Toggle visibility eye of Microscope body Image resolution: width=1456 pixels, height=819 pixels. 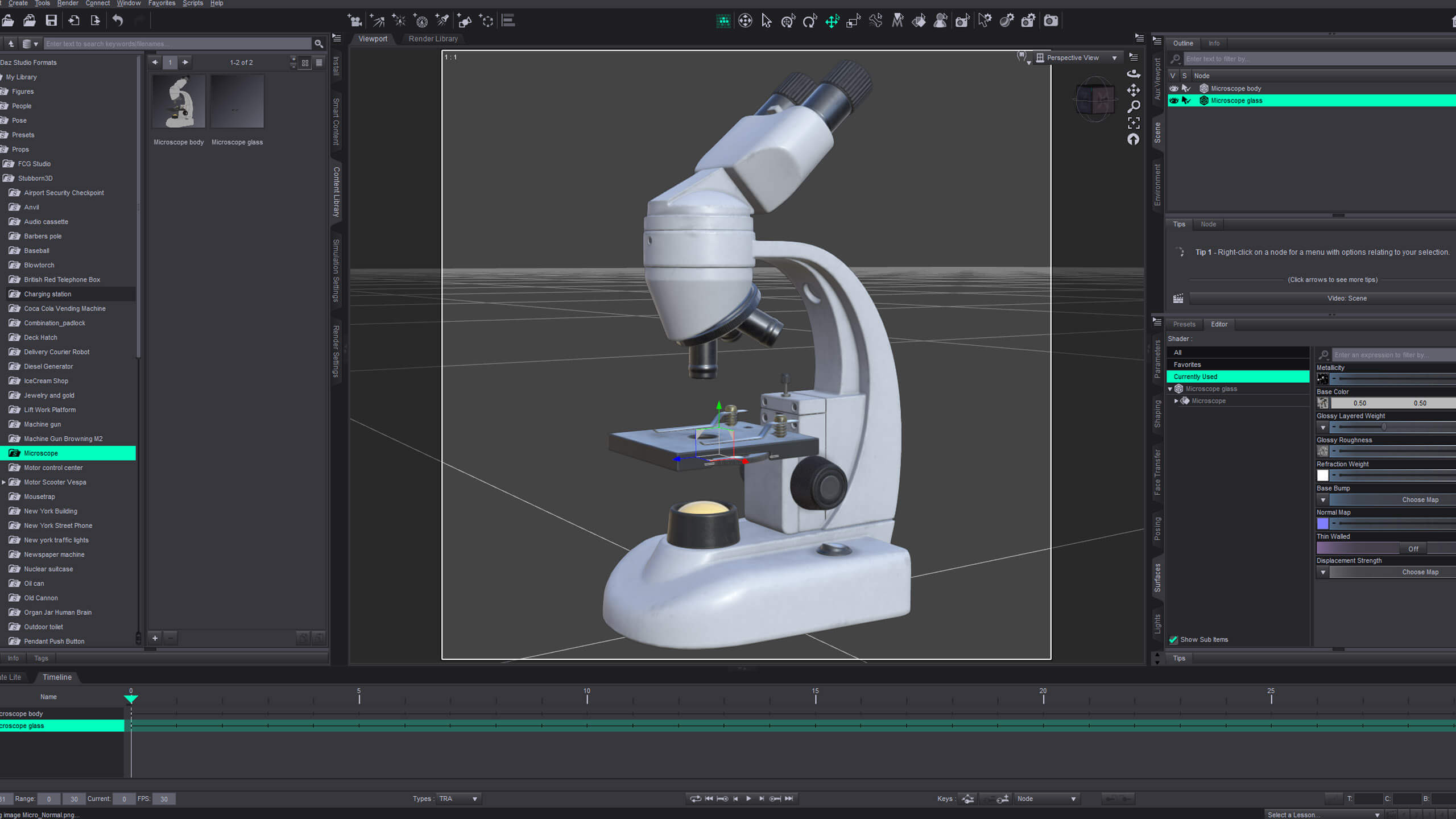(1173, 89)
